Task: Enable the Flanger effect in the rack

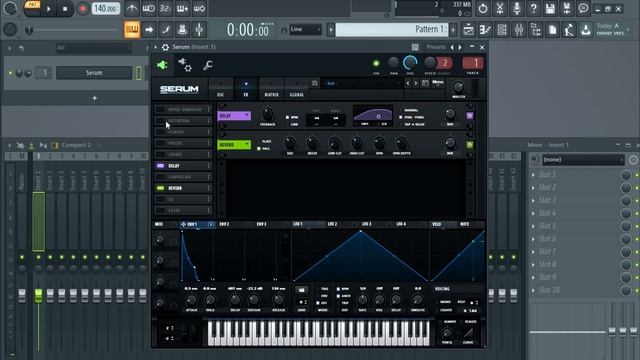Action: click(x=160, y=132)
